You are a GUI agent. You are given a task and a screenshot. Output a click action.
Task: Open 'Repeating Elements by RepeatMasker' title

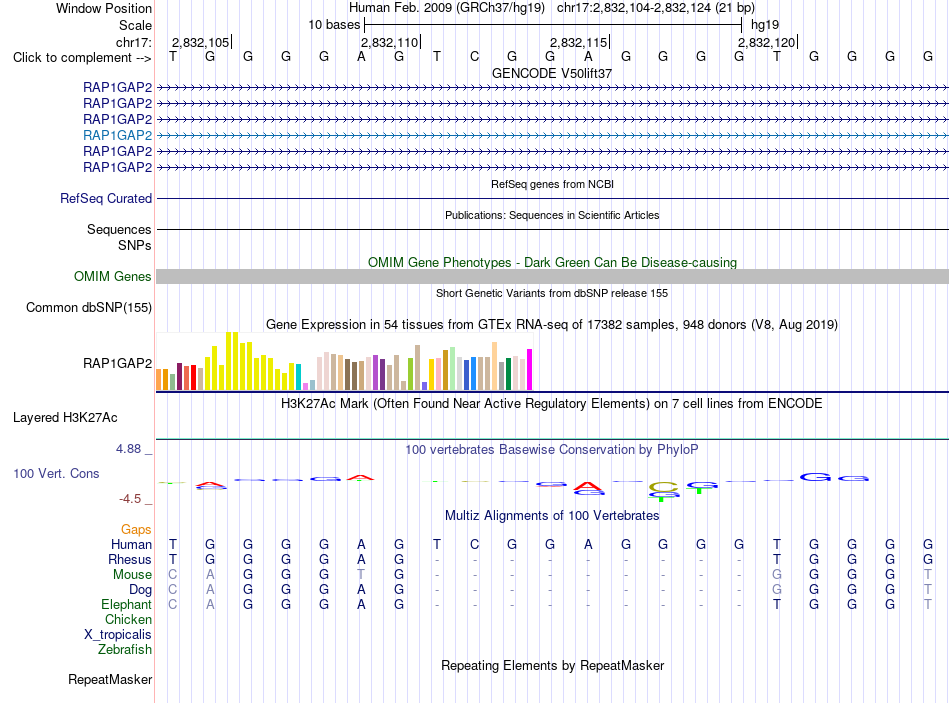click(553, 665)
